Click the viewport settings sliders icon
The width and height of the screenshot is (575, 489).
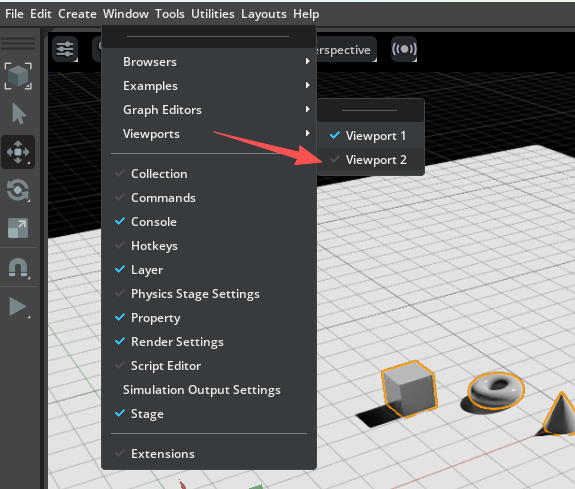(65, 49)
